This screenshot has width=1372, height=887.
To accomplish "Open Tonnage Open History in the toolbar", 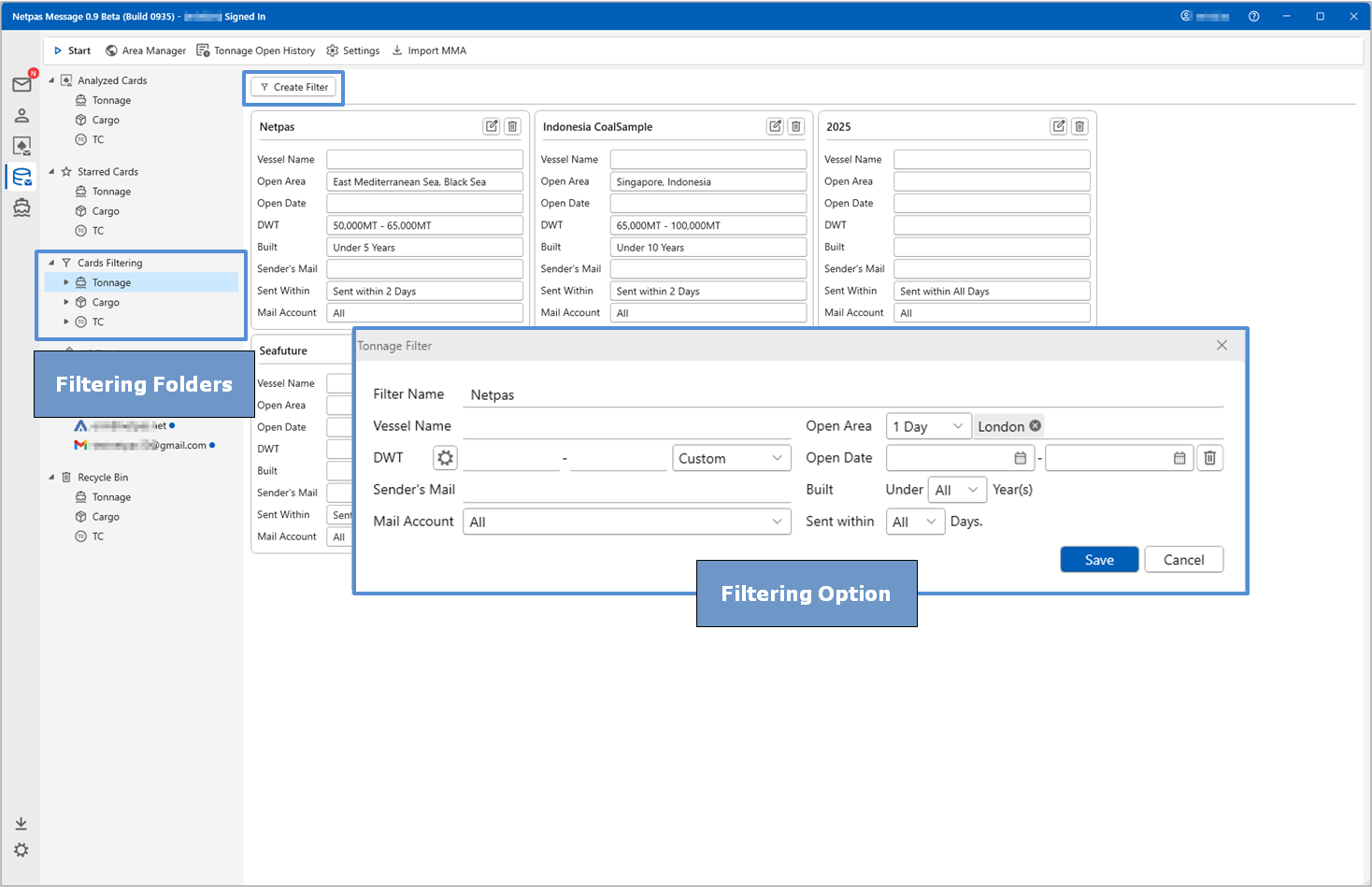I will click(255, 50).
